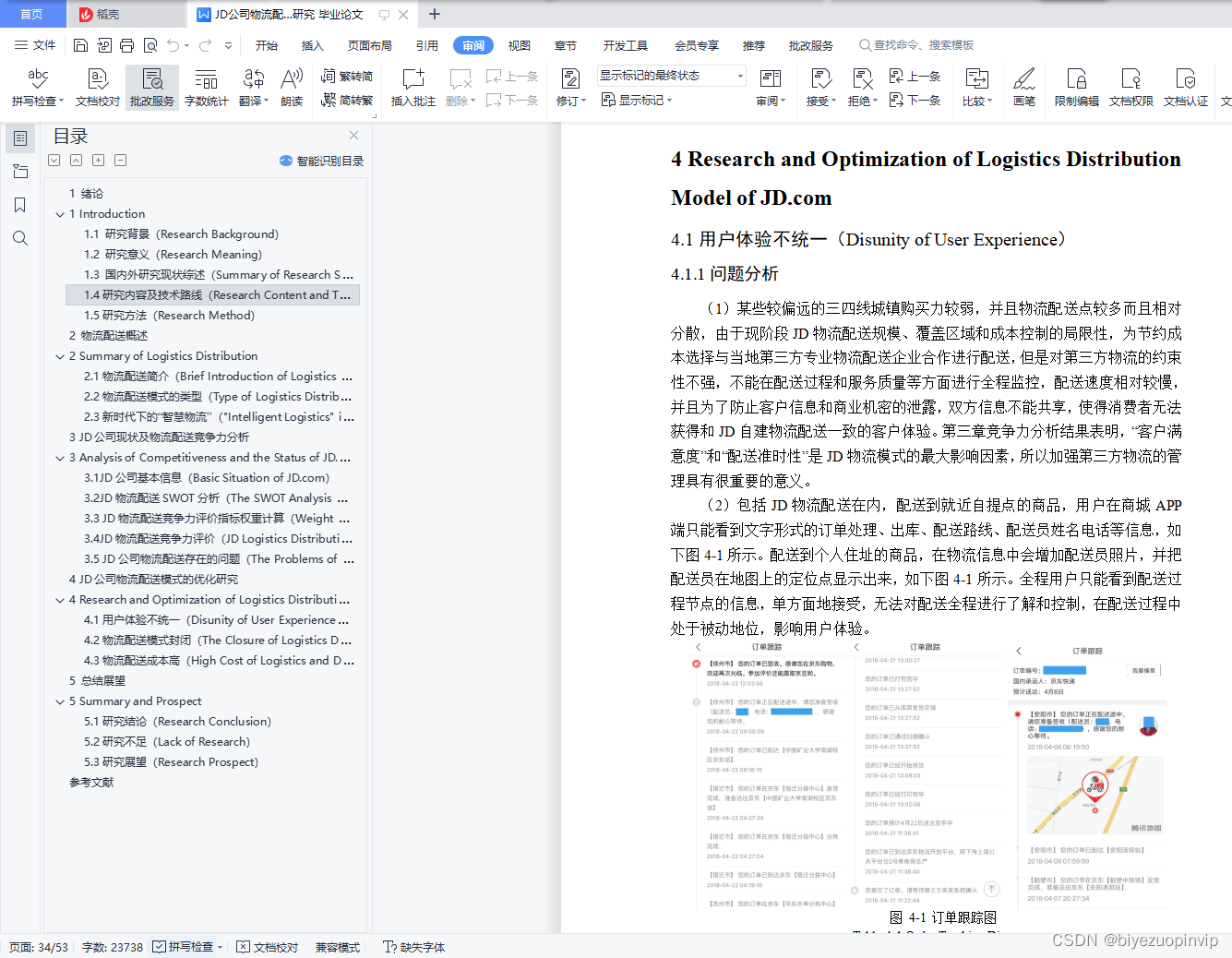
Task: Switch to the 视图 ribbon tab
Action: click(520, 45)
